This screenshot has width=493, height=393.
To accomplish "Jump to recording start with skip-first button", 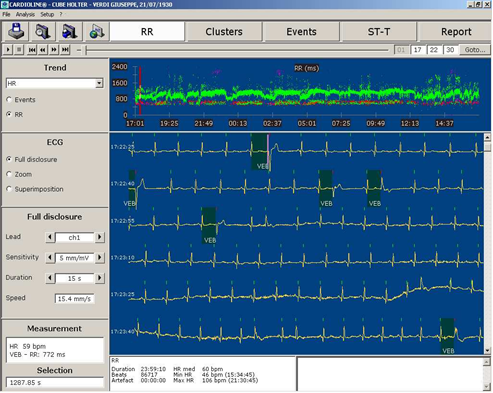I will coord(32,50).
